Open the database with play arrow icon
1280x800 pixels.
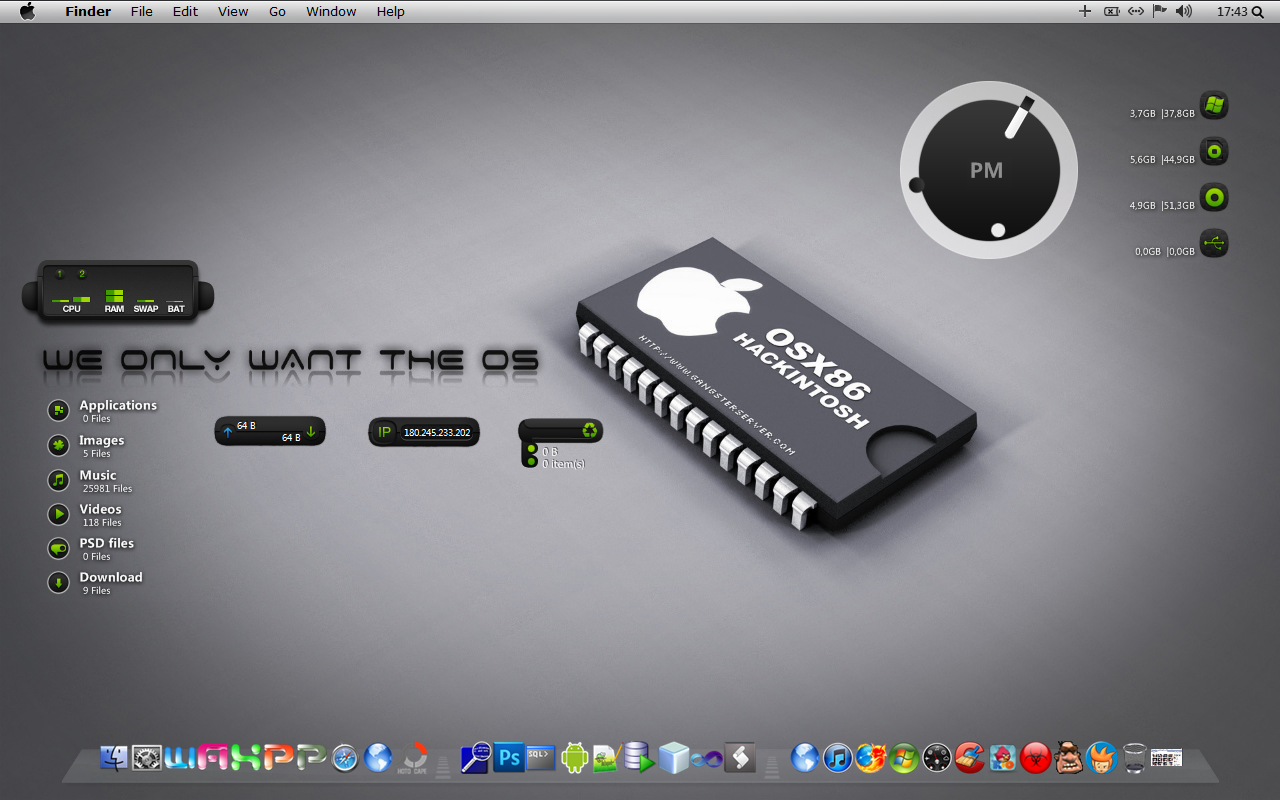tap(639, 757)
